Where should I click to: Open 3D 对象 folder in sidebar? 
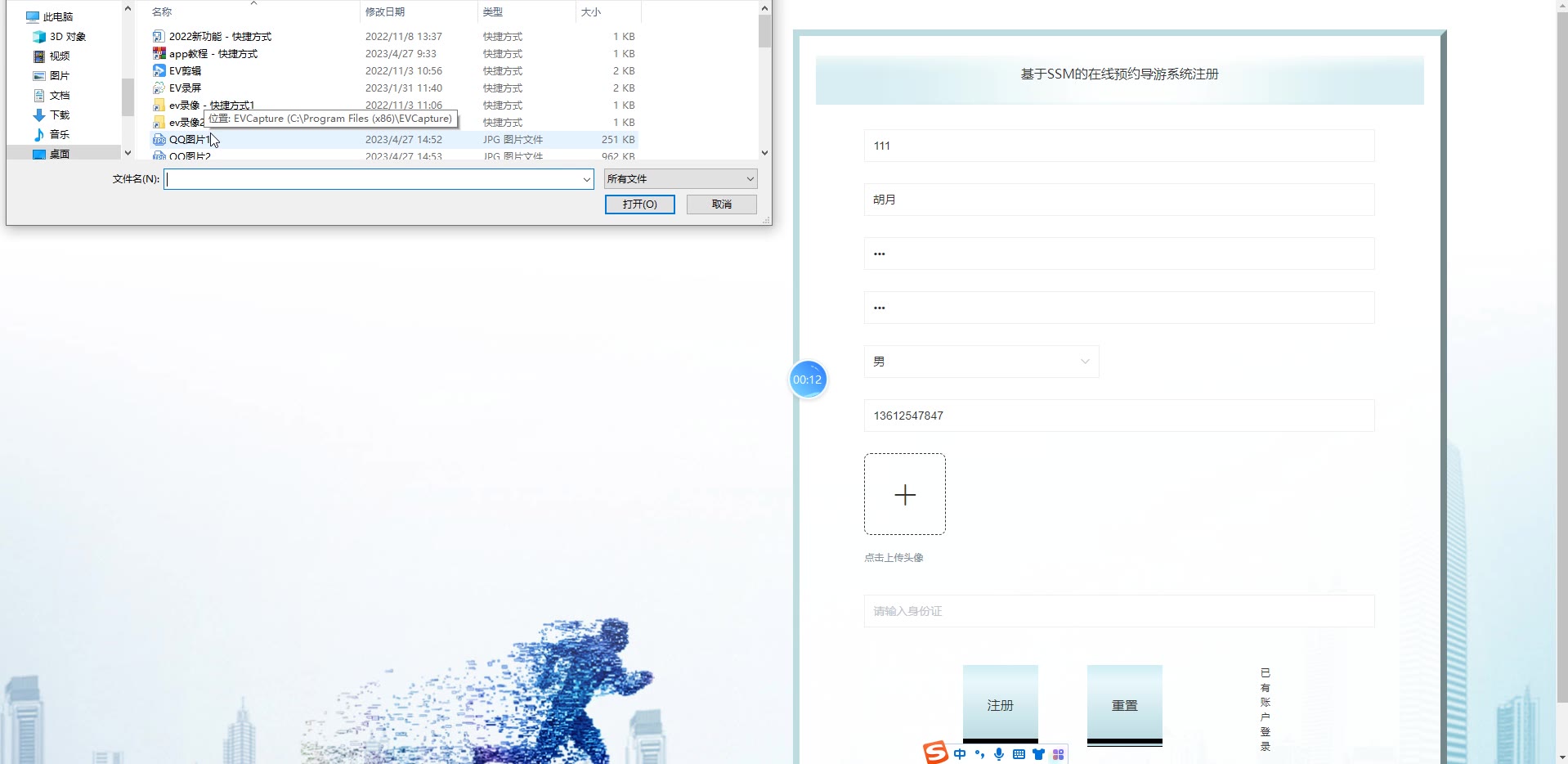(59, 36)
